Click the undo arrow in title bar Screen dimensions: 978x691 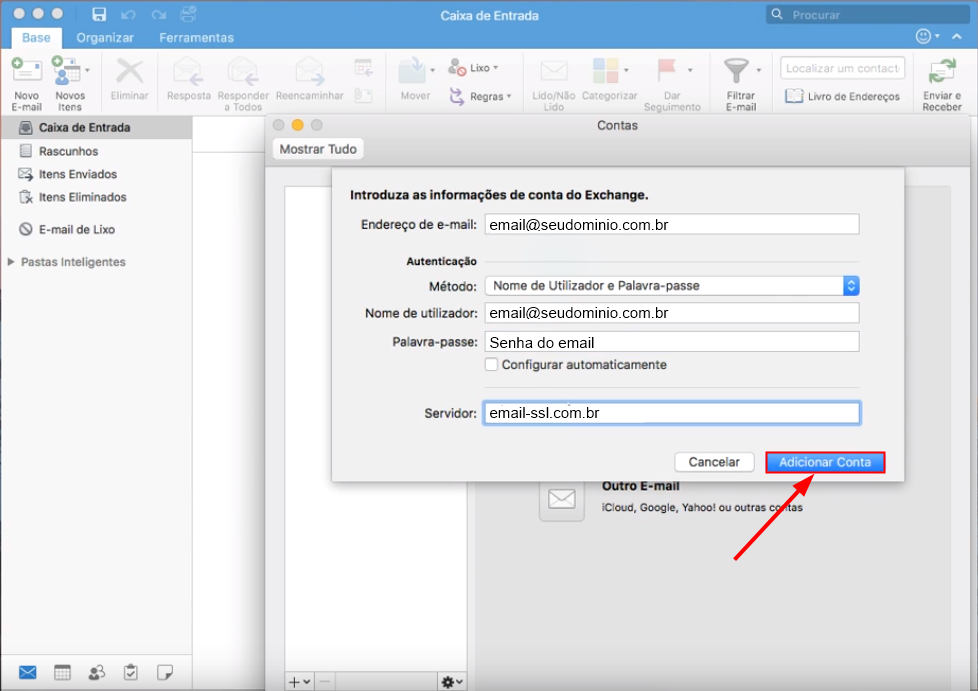pos(128,14)
